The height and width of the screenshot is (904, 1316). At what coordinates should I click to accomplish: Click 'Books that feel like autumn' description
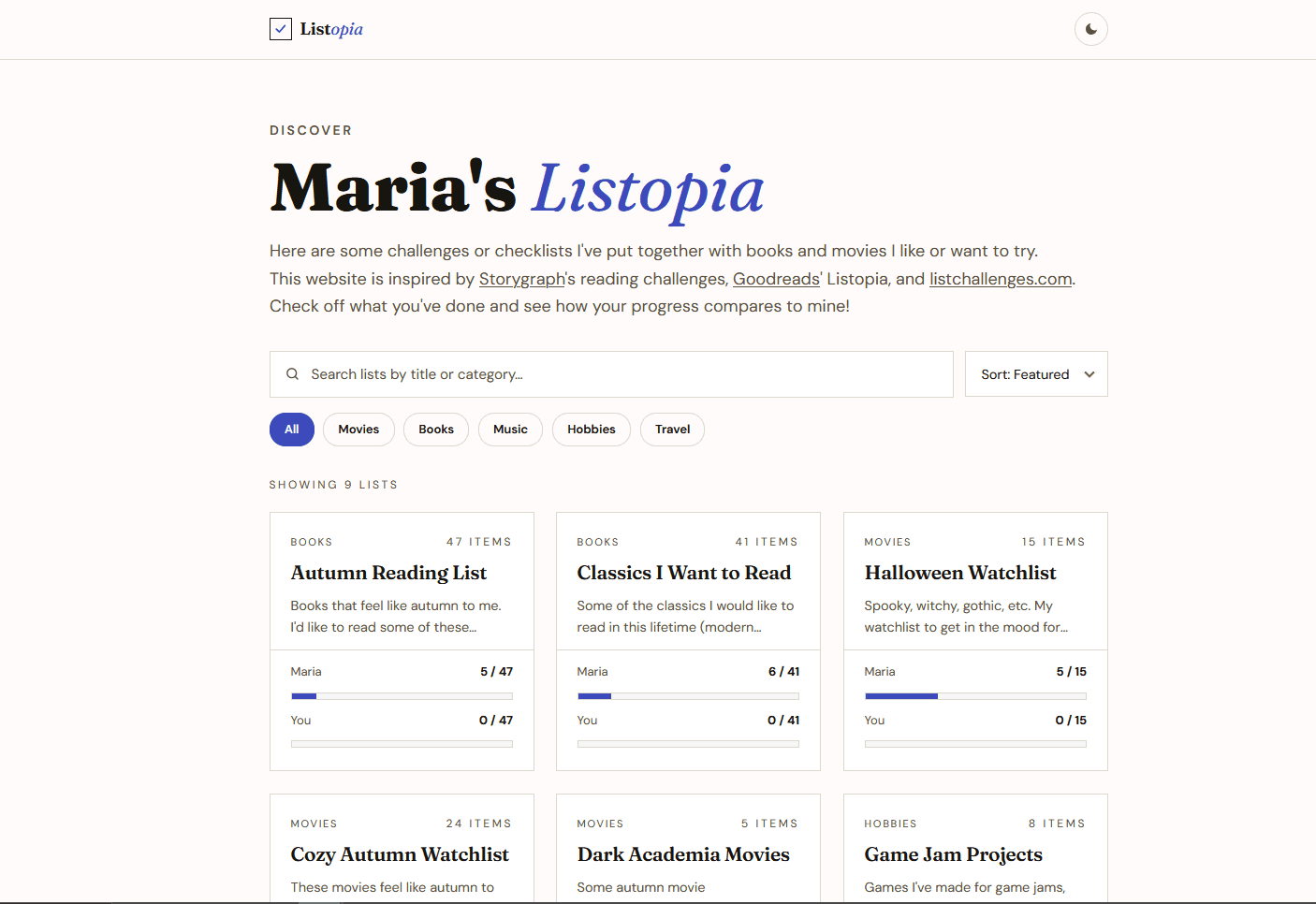(x=396, y=617)
